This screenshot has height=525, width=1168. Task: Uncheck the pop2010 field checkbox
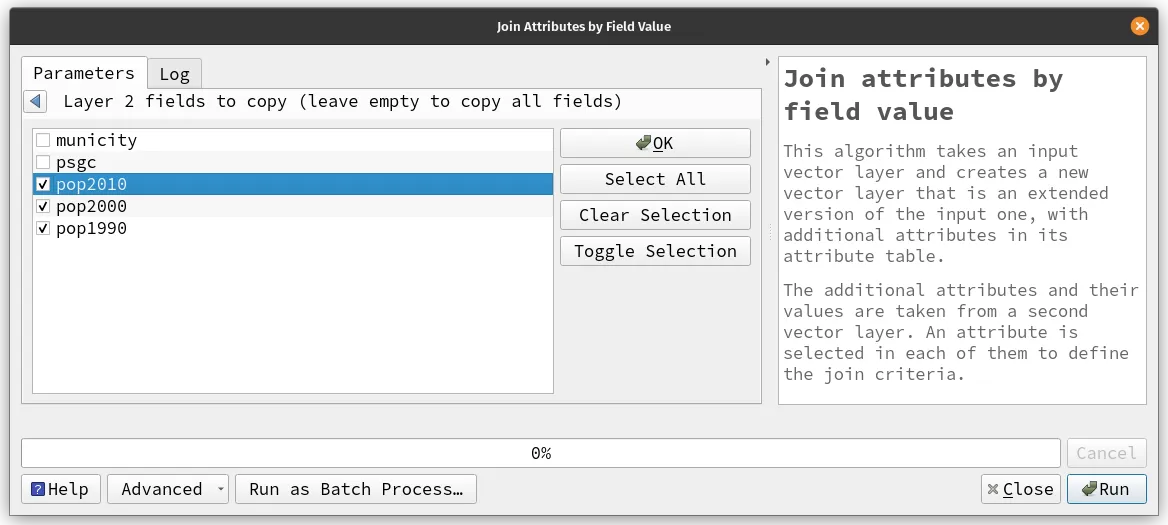pyautogui.click(x=43, y=185)
